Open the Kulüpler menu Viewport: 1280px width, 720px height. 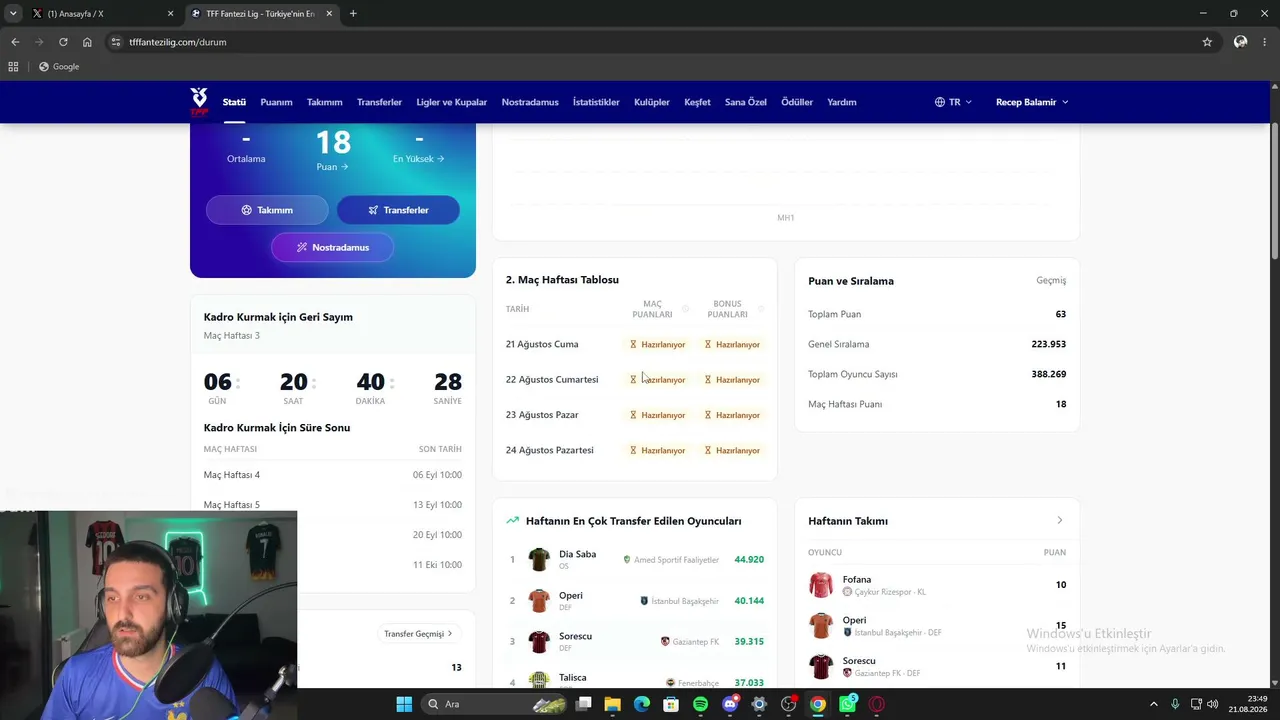(652, 102)
